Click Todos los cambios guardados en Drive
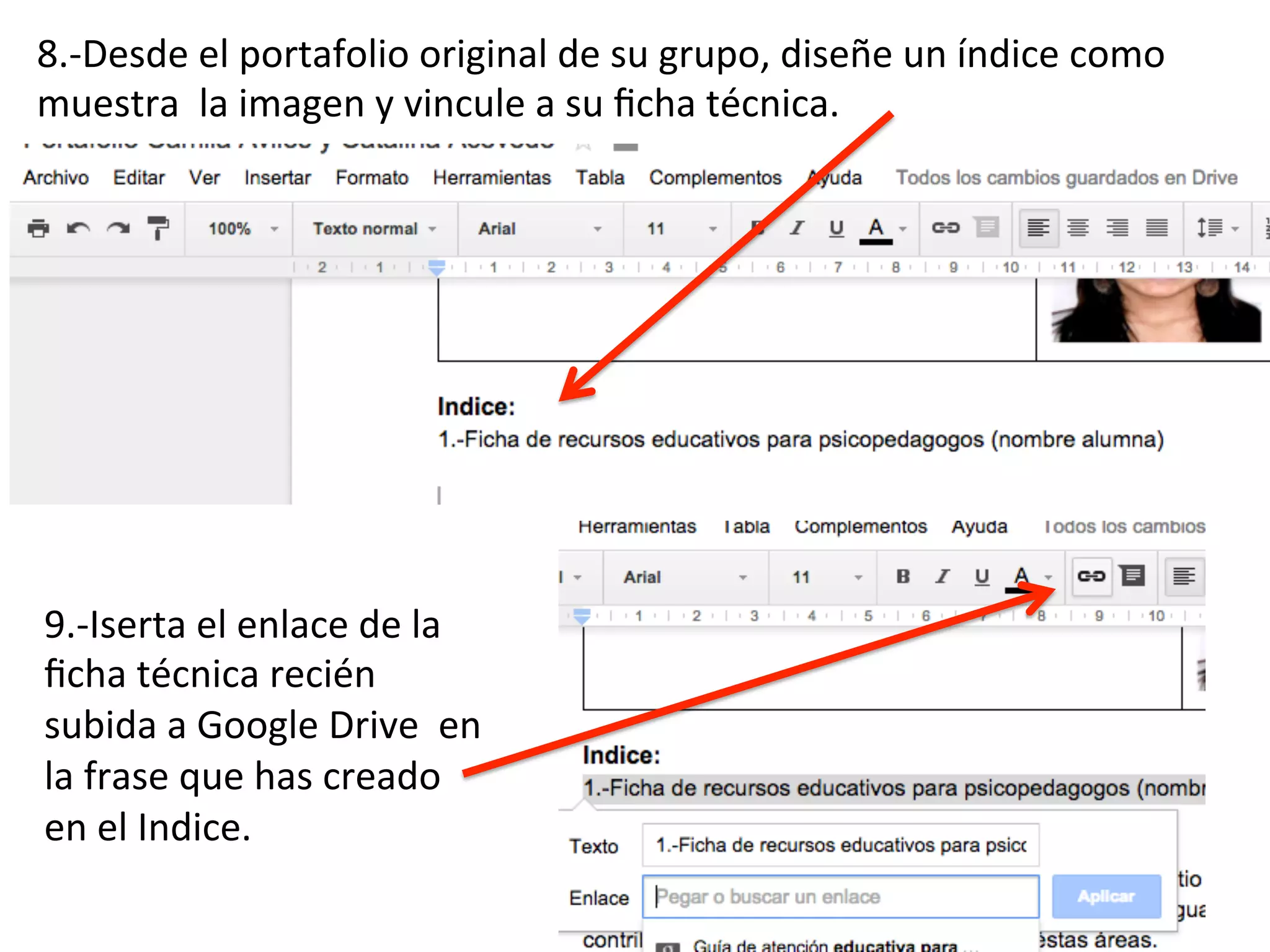The height and width of the screenshot is (952, 1270). pyautogui.click(x=1067, y=177)
